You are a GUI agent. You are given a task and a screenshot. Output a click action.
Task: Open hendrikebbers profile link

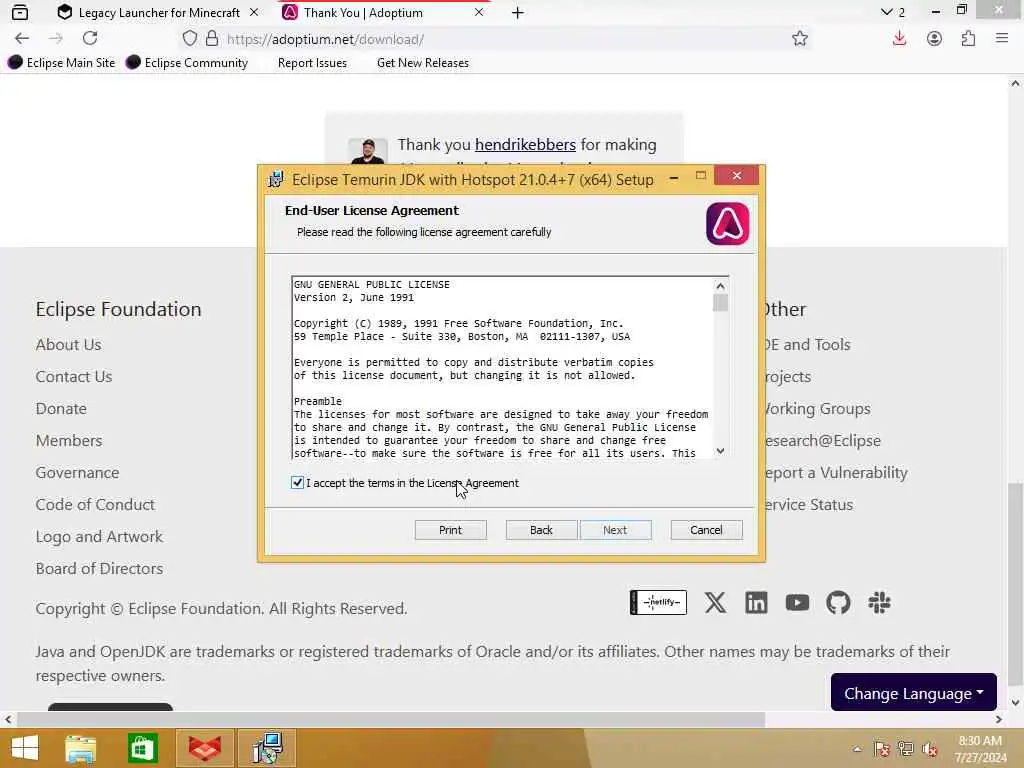(x=525, y=144)
